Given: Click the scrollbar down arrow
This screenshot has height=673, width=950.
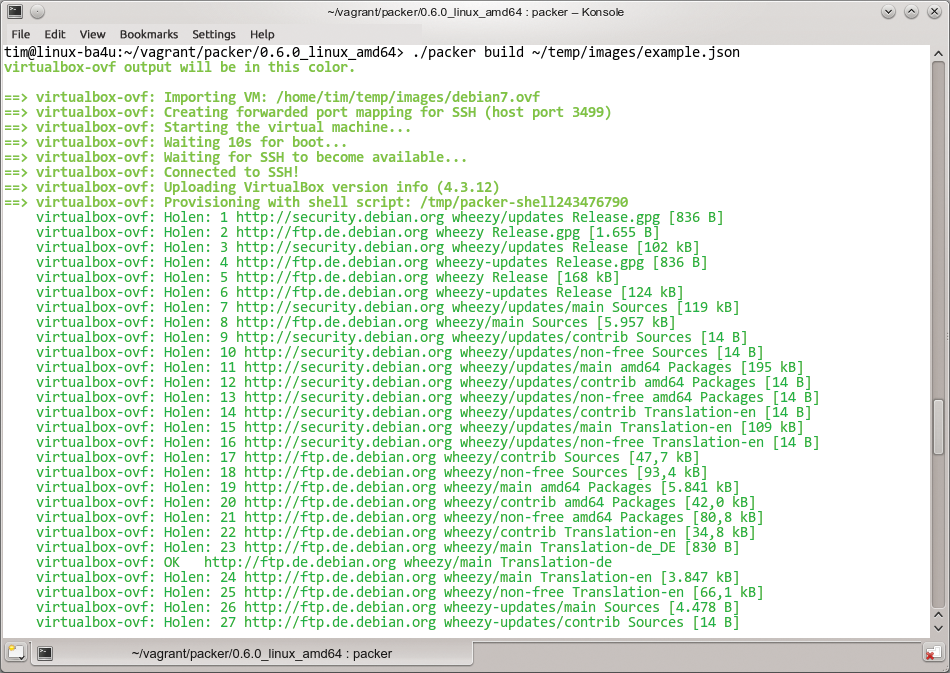Looking at the screenshot, I should 938,630.
